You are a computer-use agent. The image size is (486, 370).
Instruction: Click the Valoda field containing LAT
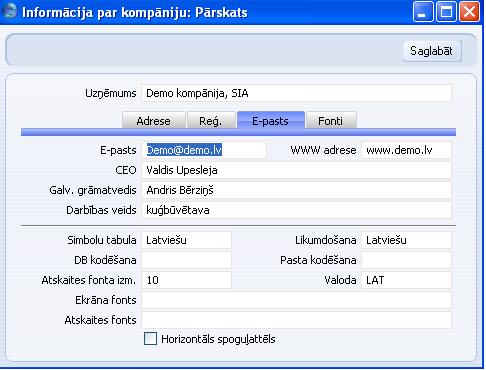(x=406, y=280)
